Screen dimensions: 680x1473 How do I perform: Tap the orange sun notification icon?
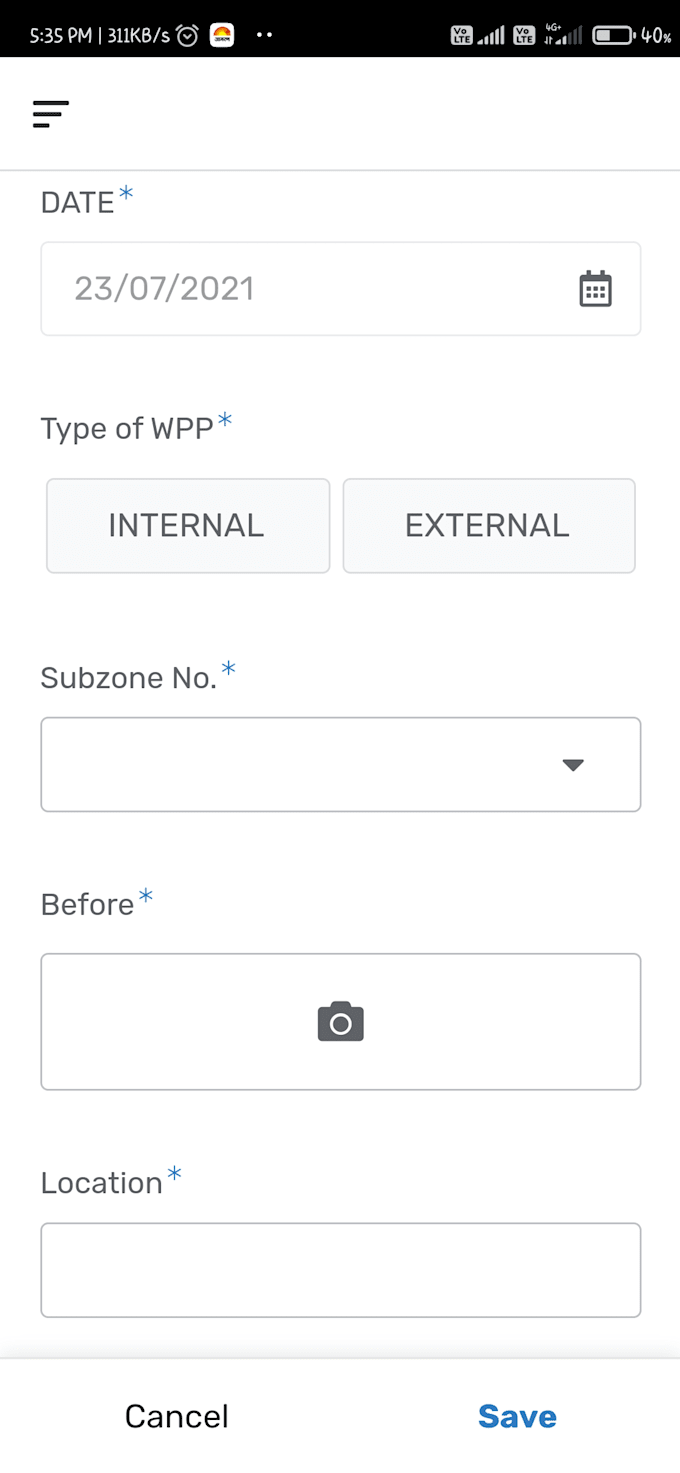point(221,36)
